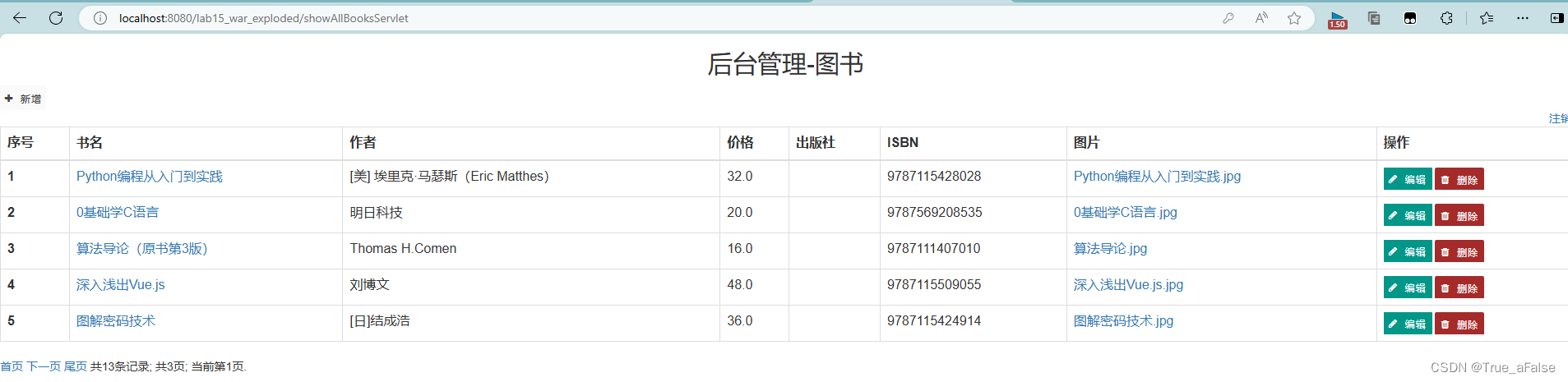Image resolution: width=1568 pixels, height=382 pixels.
Task: Open image 算法导论.jpg link
Action: tap(1110, 249)
